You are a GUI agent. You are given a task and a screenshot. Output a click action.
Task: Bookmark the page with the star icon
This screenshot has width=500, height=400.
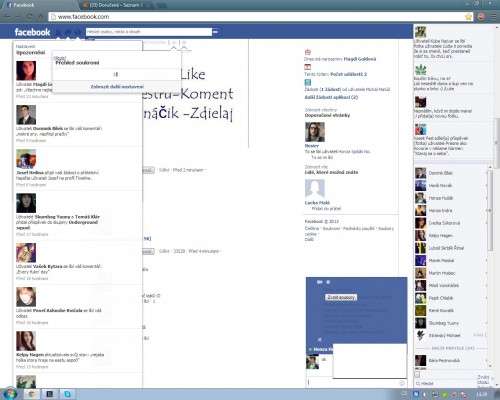(468, 16)
